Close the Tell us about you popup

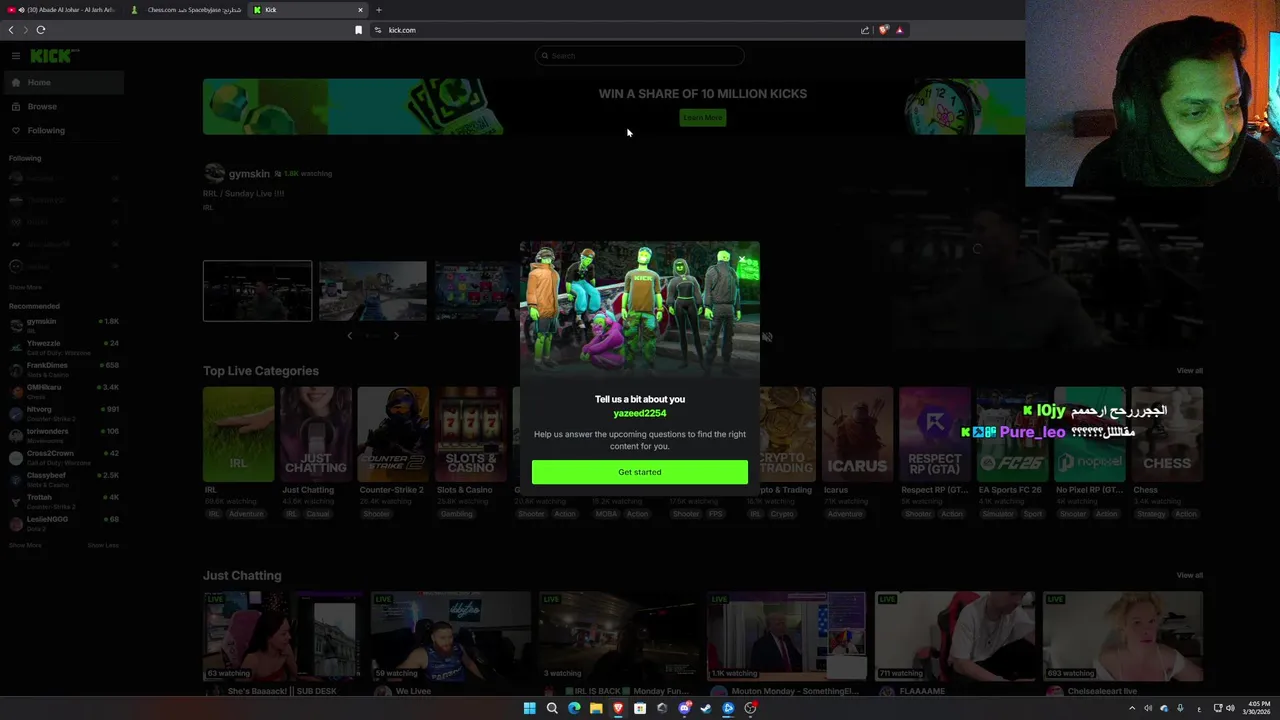tap(742, 259)
